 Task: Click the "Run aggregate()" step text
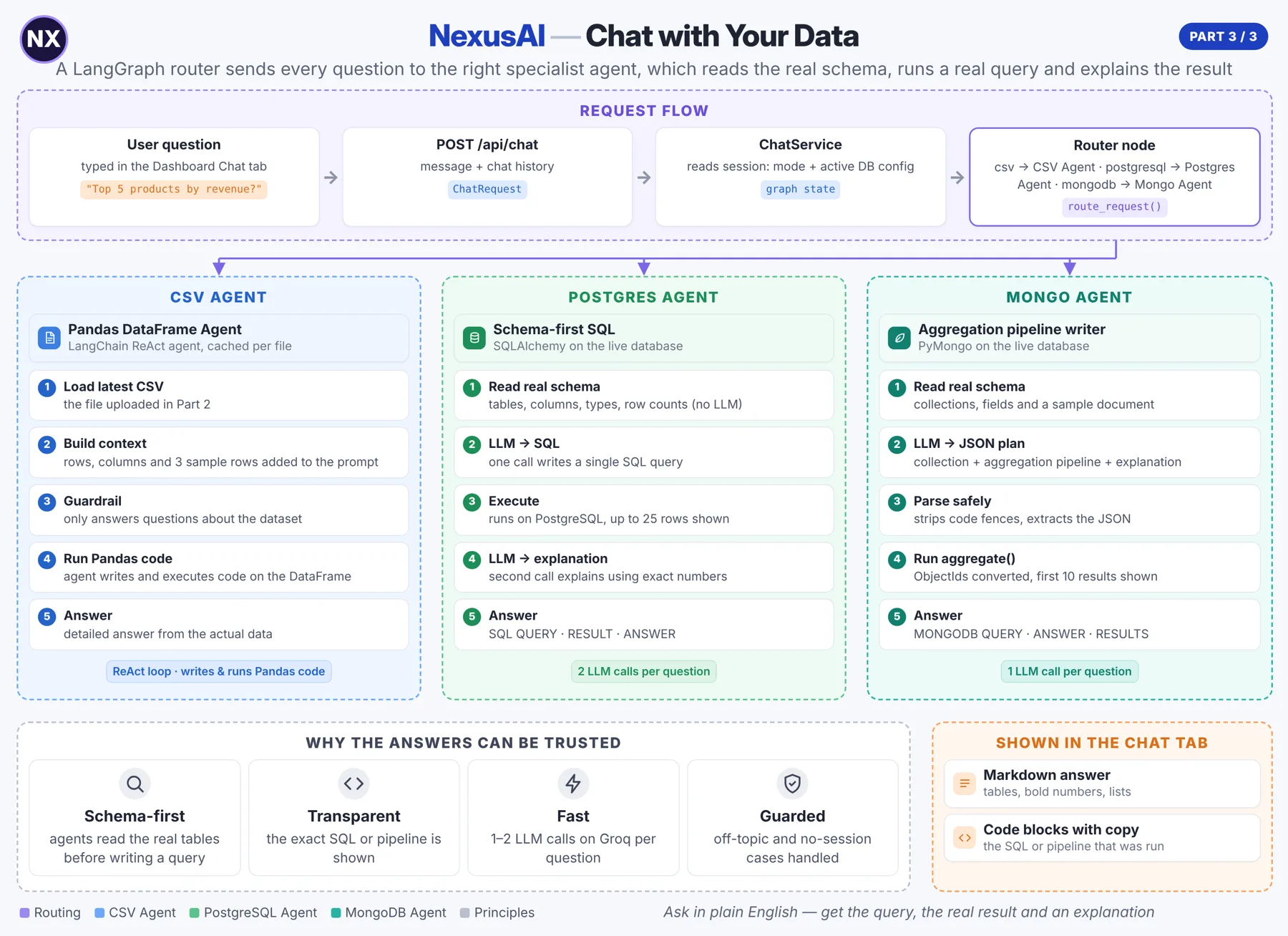coord(965,558)
